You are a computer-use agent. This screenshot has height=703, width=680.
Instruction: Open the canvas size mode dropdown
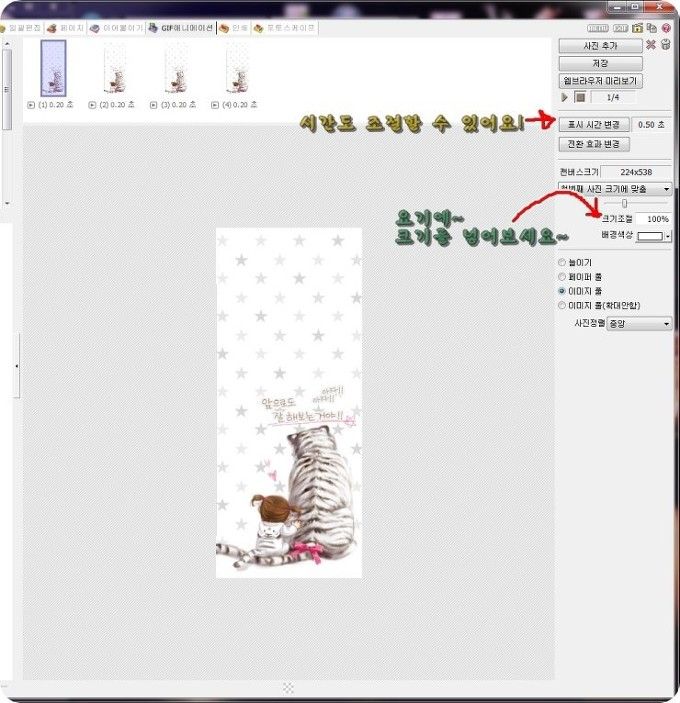615,189
